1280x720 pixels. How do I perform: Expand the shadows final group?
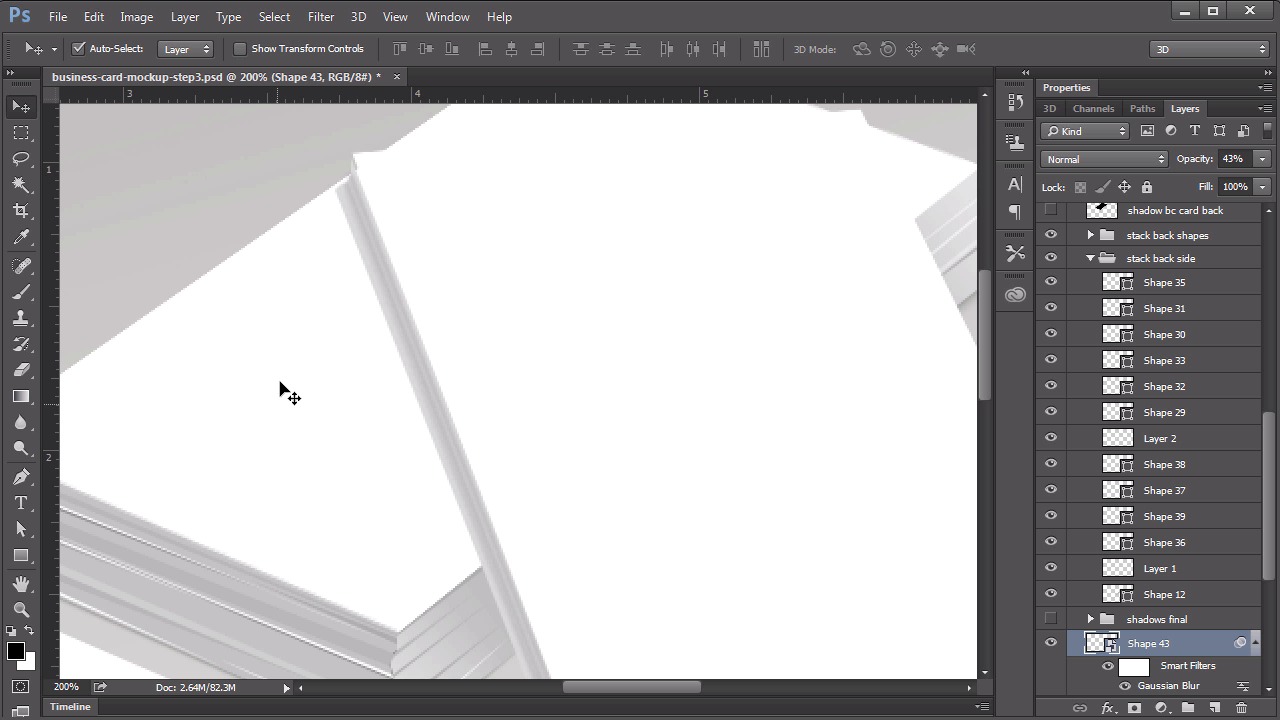1090,619
